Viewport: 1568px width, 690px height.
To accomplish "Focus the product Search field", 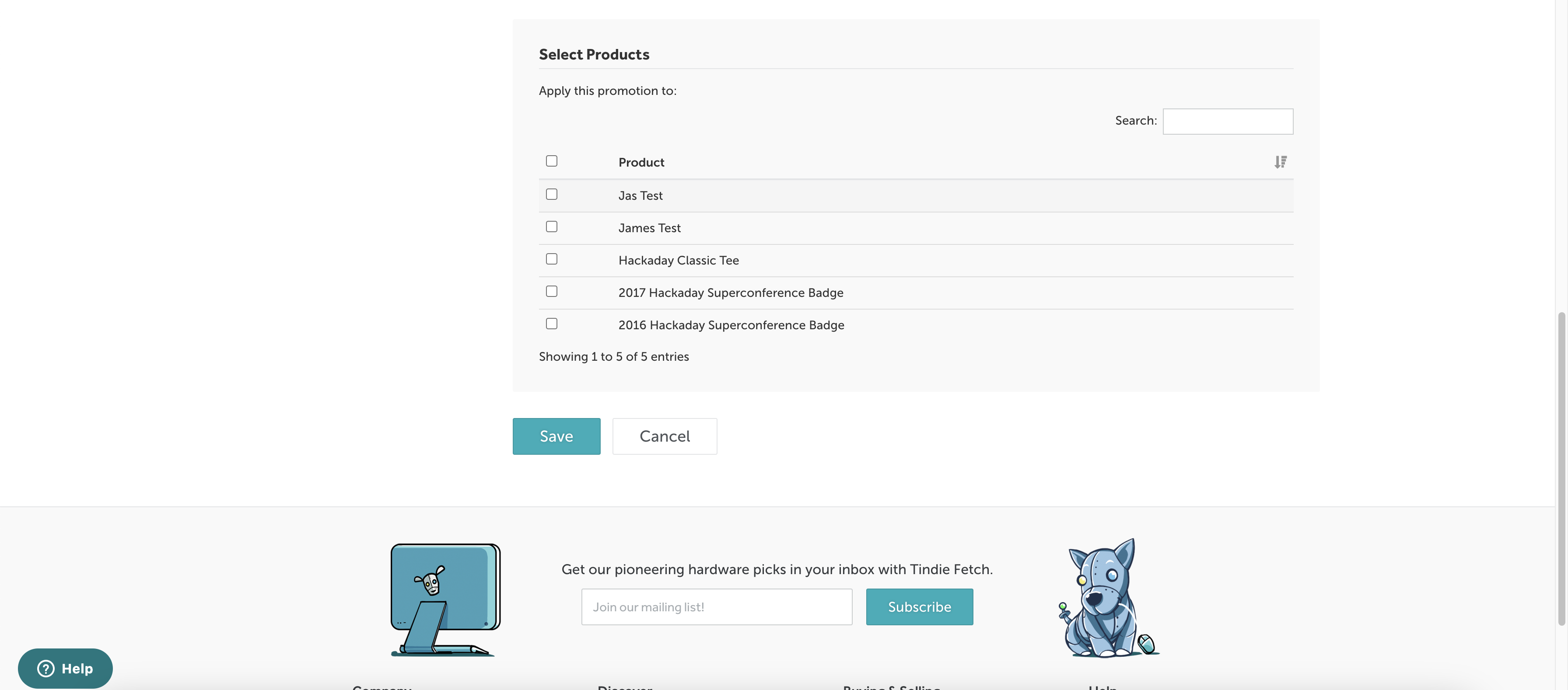I will (x=1227, y=122).
